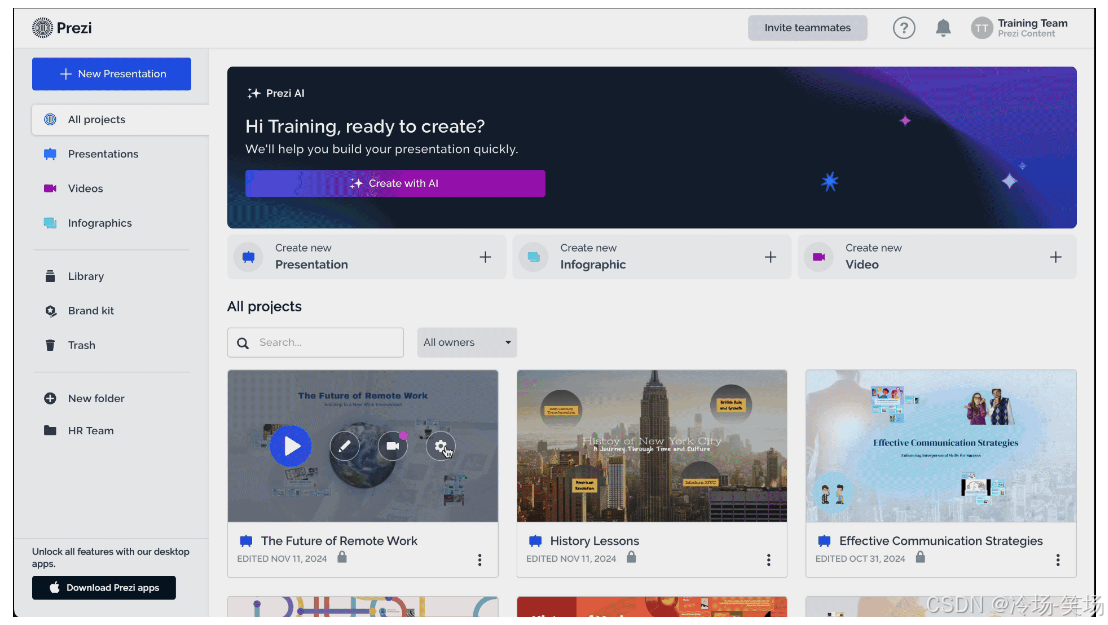1108x625 pixels.
Task: Click the New Presentation button
Action: tap(111, 74)
